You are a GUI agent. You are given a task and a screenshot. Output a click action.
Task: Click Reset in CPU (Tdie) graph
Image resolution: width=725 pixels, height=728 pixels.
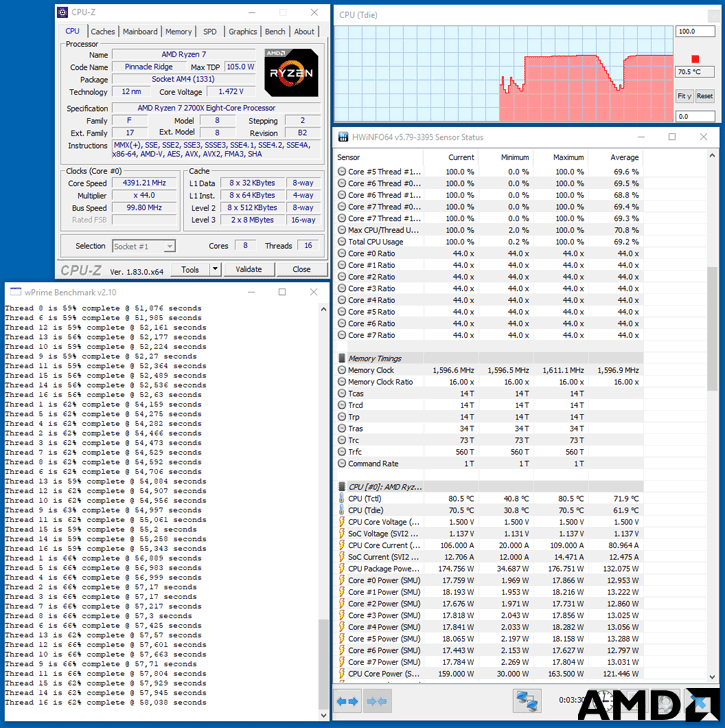tap(705, 96)
